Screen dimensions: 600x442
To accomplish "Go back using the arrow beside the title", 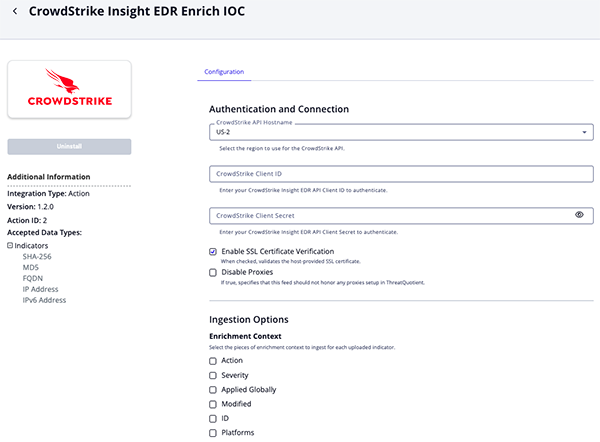I will point(15,11).
